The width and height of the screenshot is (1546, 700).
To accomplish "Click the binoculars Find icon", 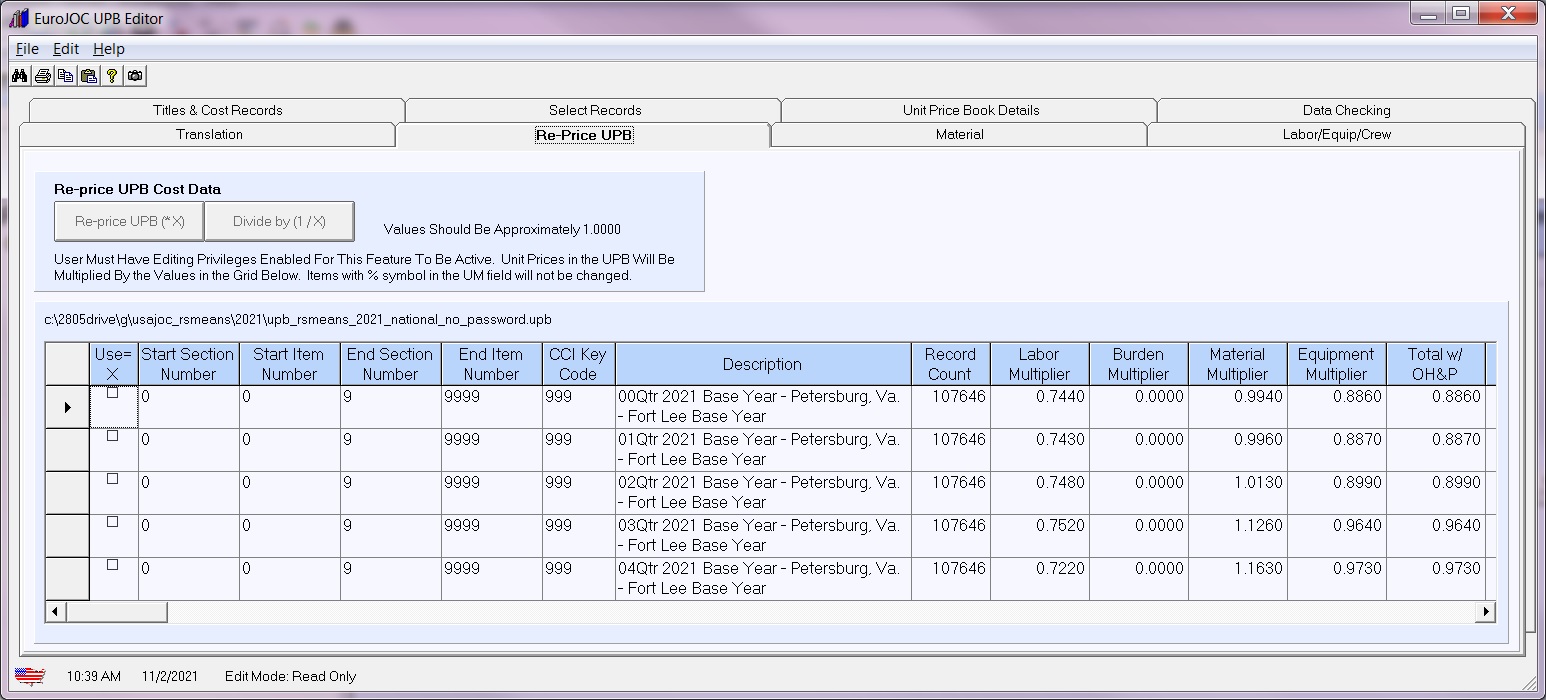I will pos(19,76).
